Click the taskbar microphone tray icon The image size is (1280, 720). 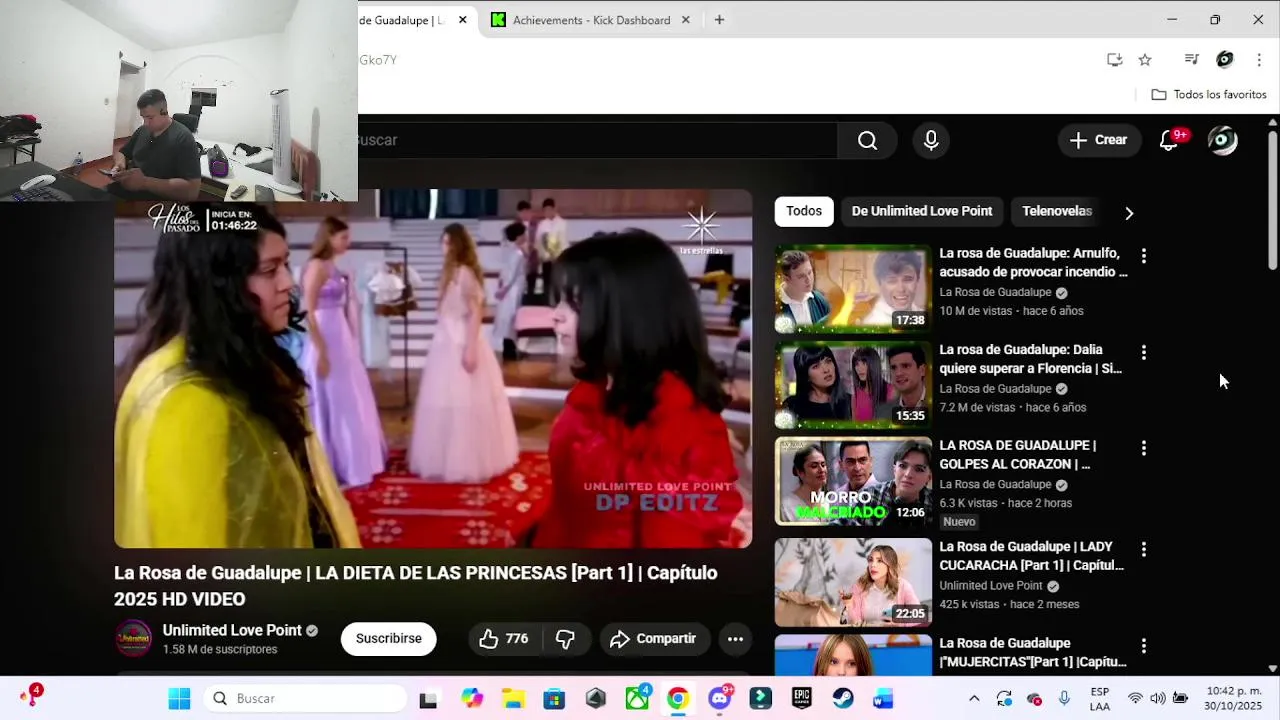[x=1064, y=698]
